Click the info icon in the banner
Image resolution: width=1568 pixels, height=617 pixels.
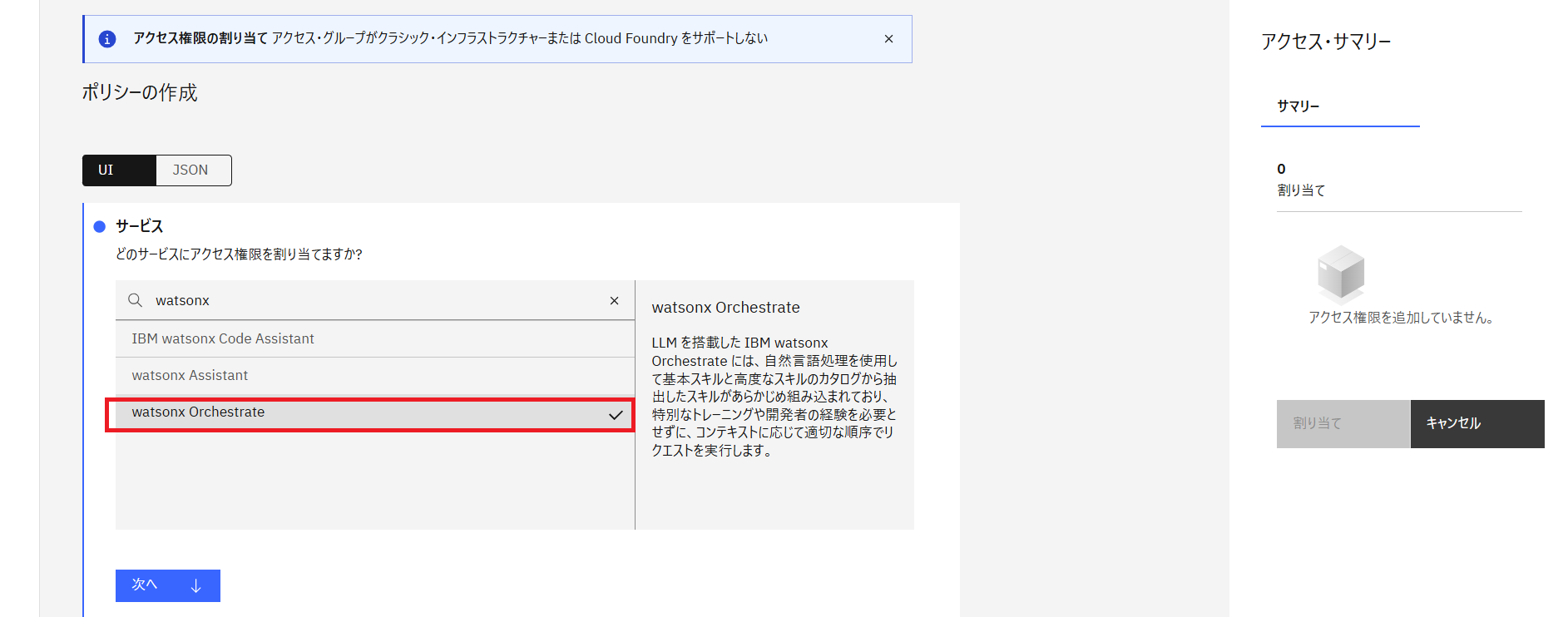pyautogui.click(x=107, y=39)
